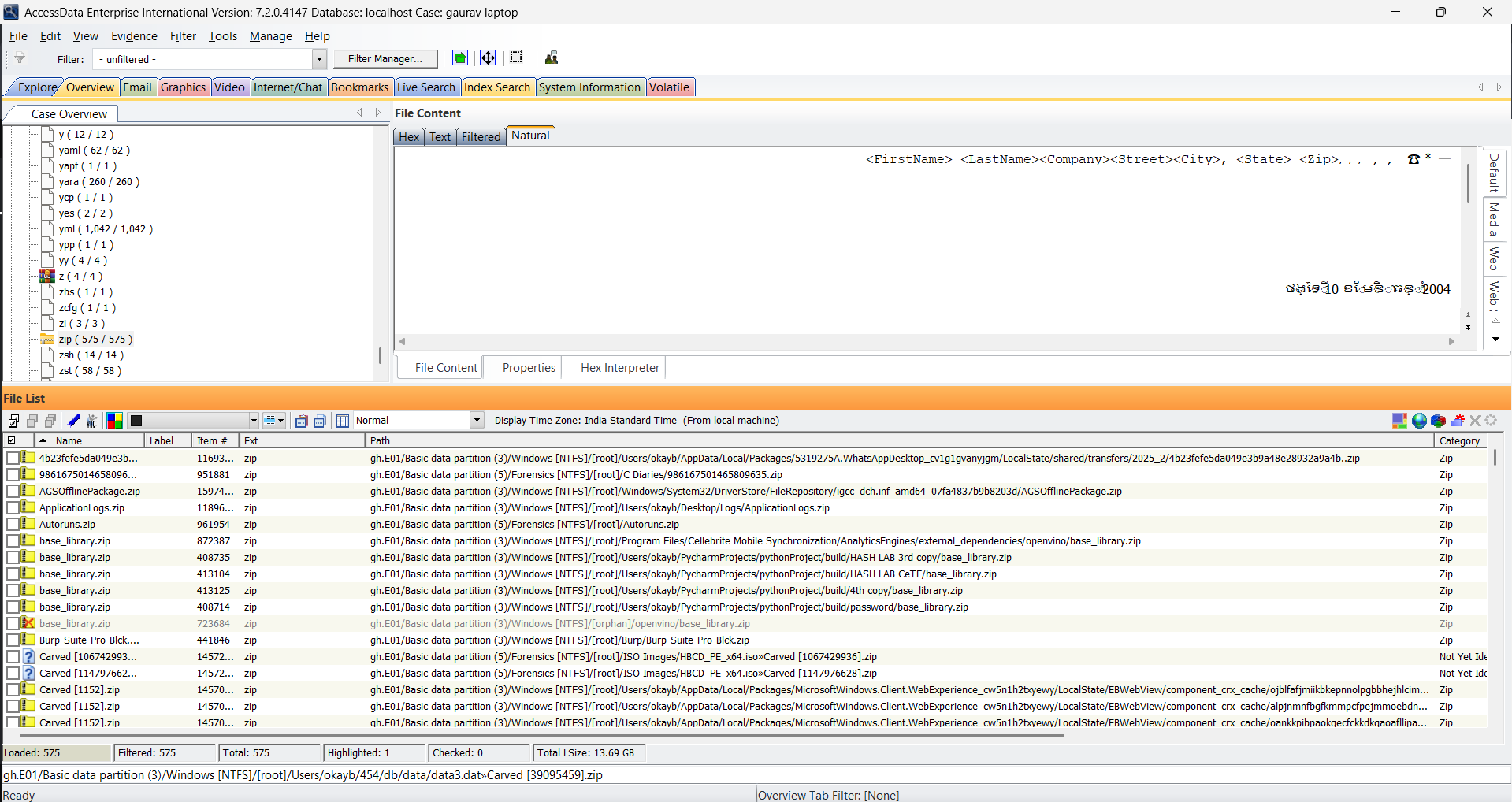This screenshot has width=1512, height=802.
Task: Click the clipboard copy special icon
Action: click(x=301, y=421)
